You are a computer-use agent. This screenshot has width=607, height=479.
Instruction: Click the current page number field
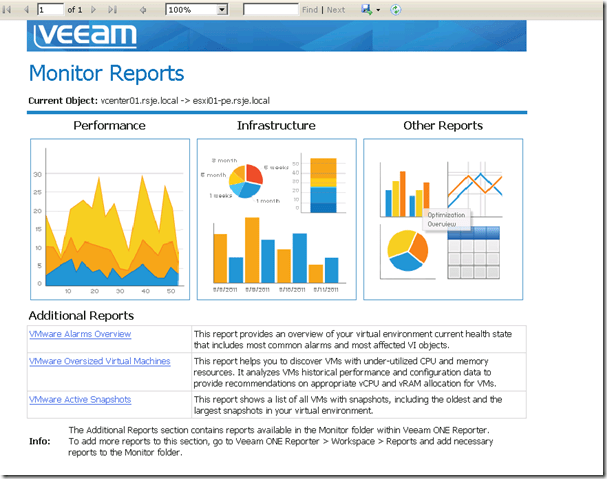52,9
